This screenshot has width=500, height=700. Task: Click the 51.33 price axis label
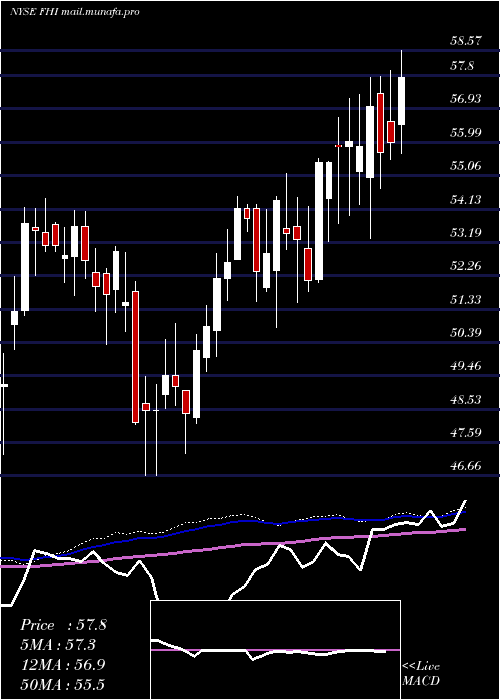coord(465,300)
